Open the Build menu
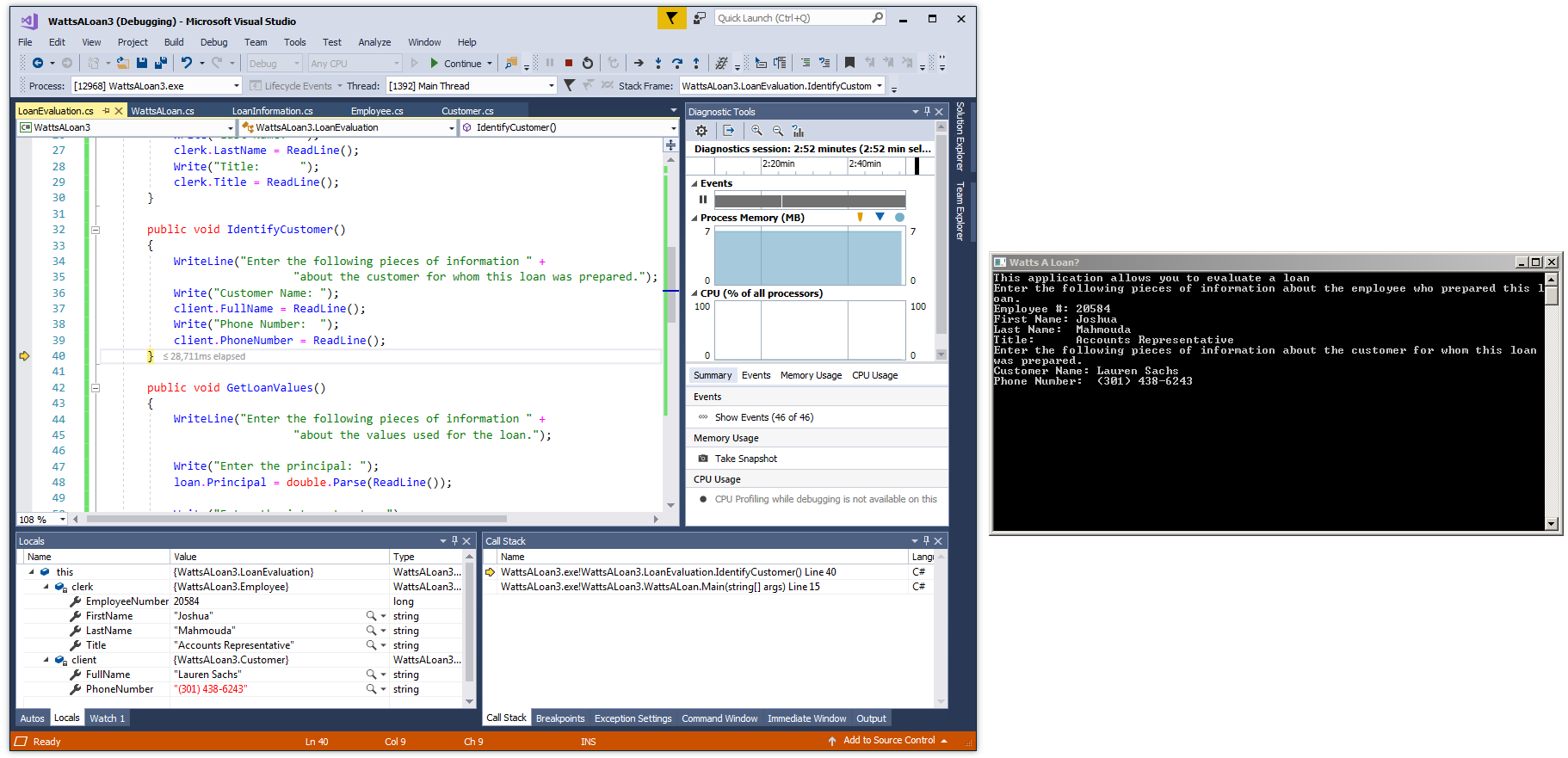The height and width of the screenshot is (758, 1568). click(x=174, y=42)
